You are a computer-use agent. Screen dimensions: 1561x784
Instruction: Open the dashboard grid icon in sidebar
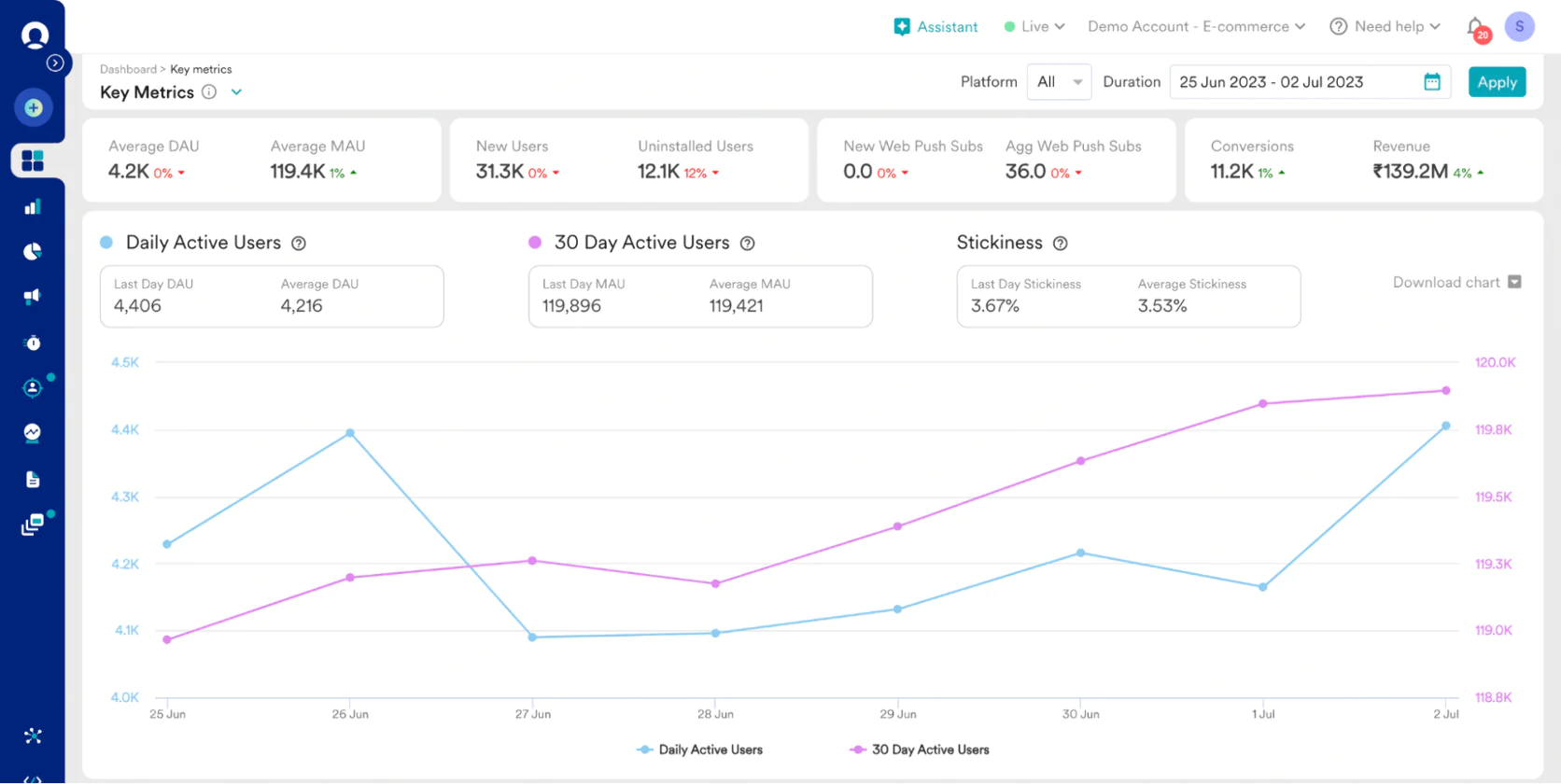[33, 161]
